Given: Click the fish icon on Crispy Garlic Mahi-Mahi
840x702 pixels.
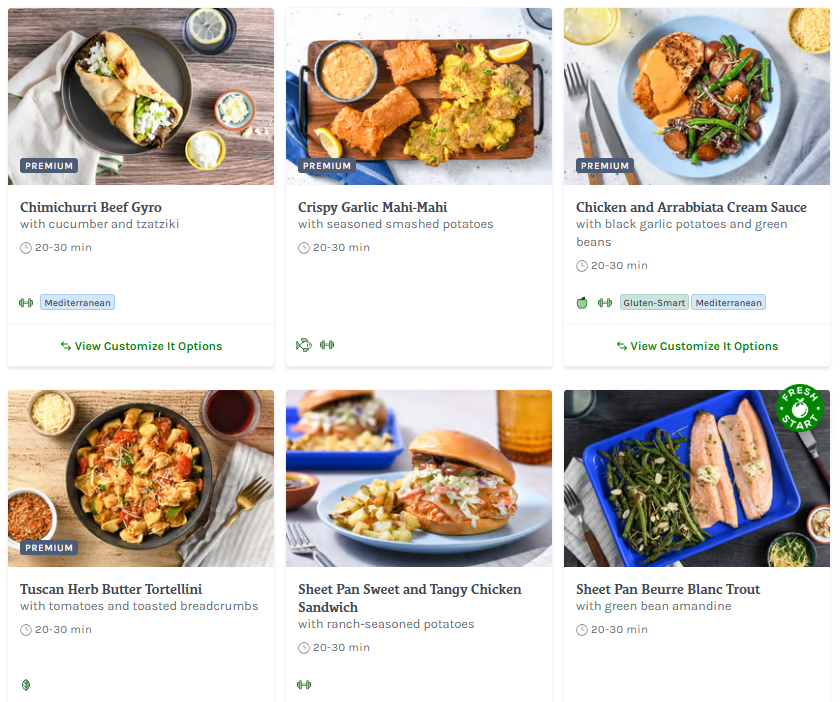Looking at the screenshot, I should pyautogui.click(x=304, y=345).
